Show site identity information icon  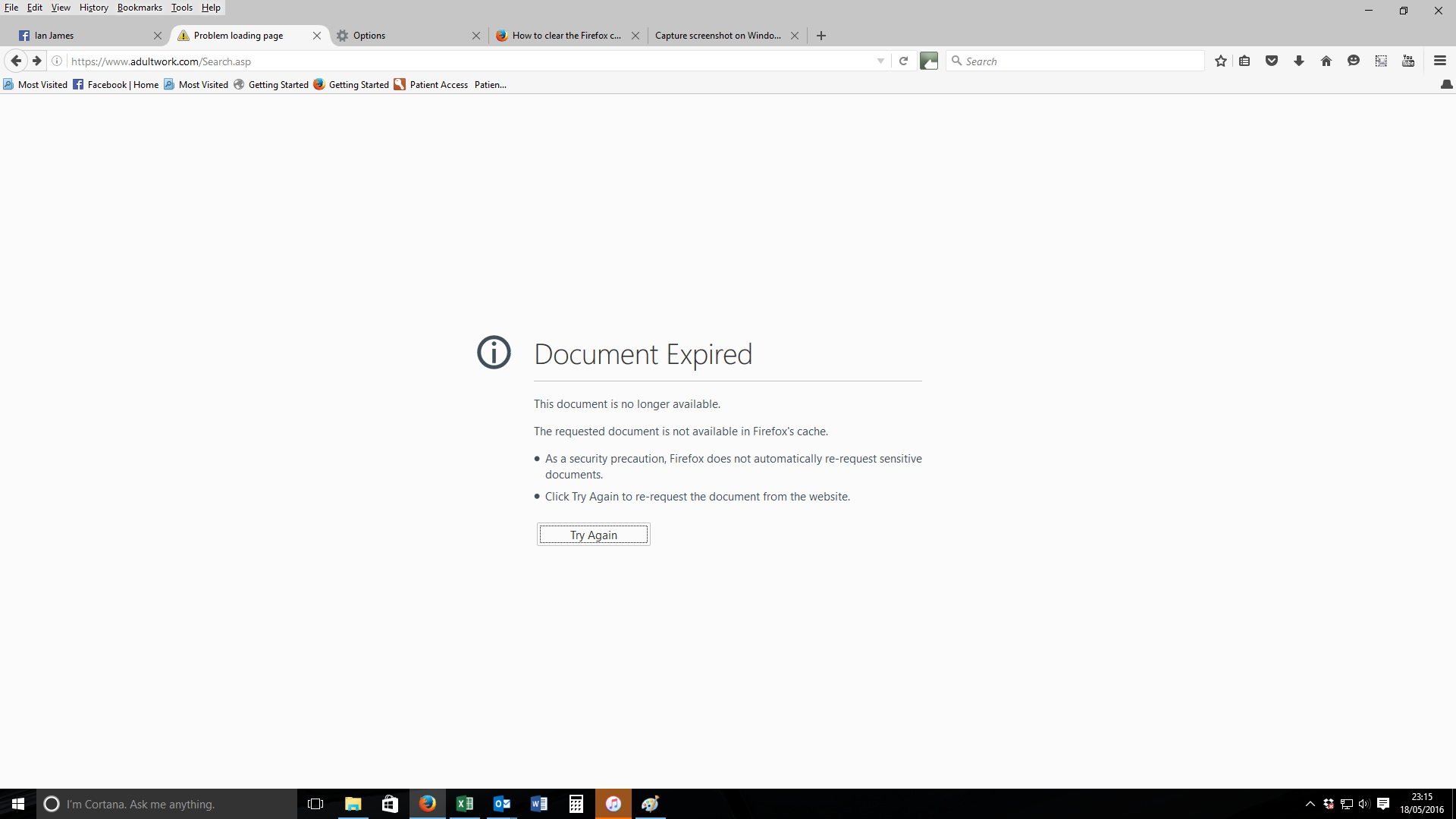[x=57, y=61]
